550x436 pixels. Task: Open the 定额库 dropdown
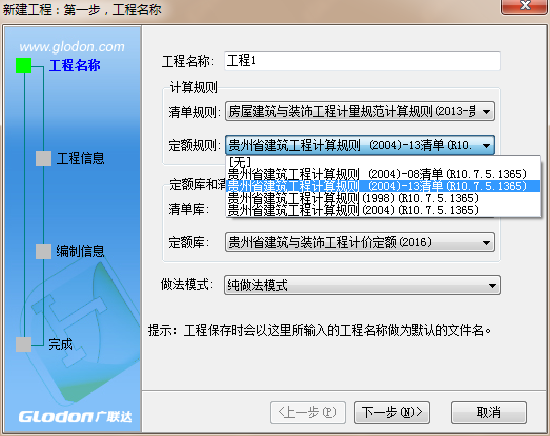point(360,242)
